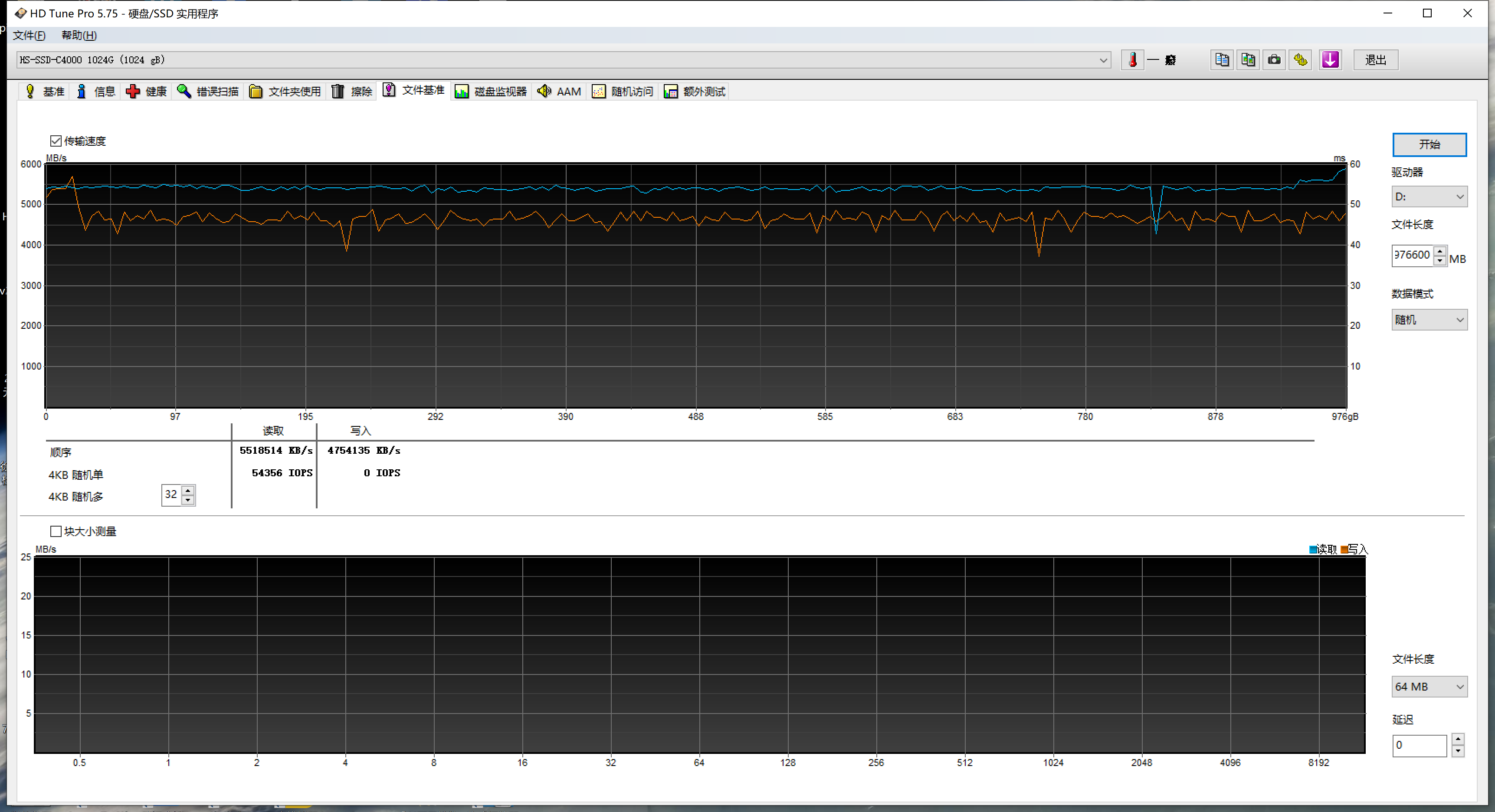Copy screenshot to clipboard icon
This screenshot has height=812, width=1495.
(1248, 60)
